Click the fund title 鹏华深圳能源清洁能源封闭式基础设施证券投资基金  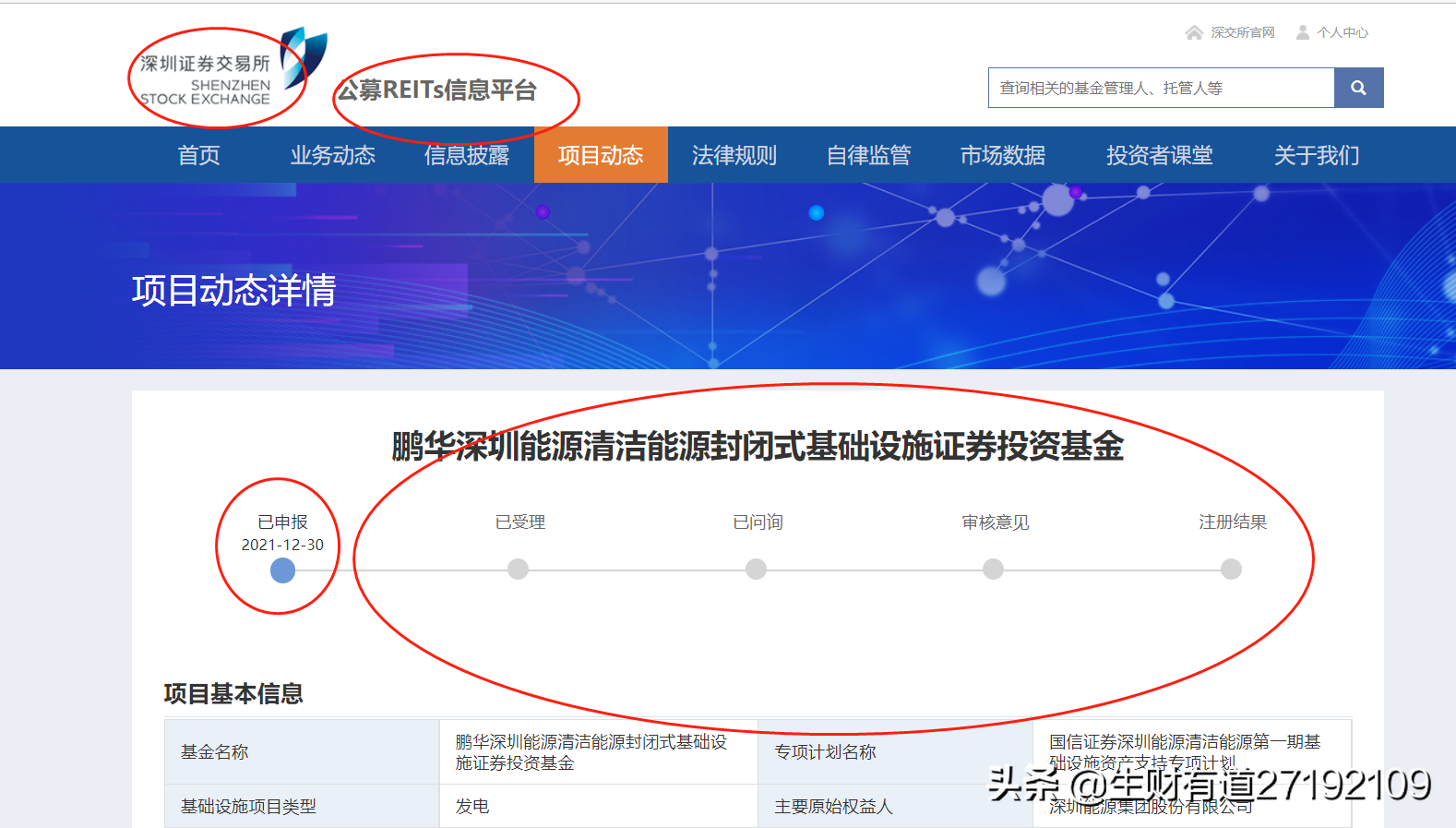coord(758,447)
